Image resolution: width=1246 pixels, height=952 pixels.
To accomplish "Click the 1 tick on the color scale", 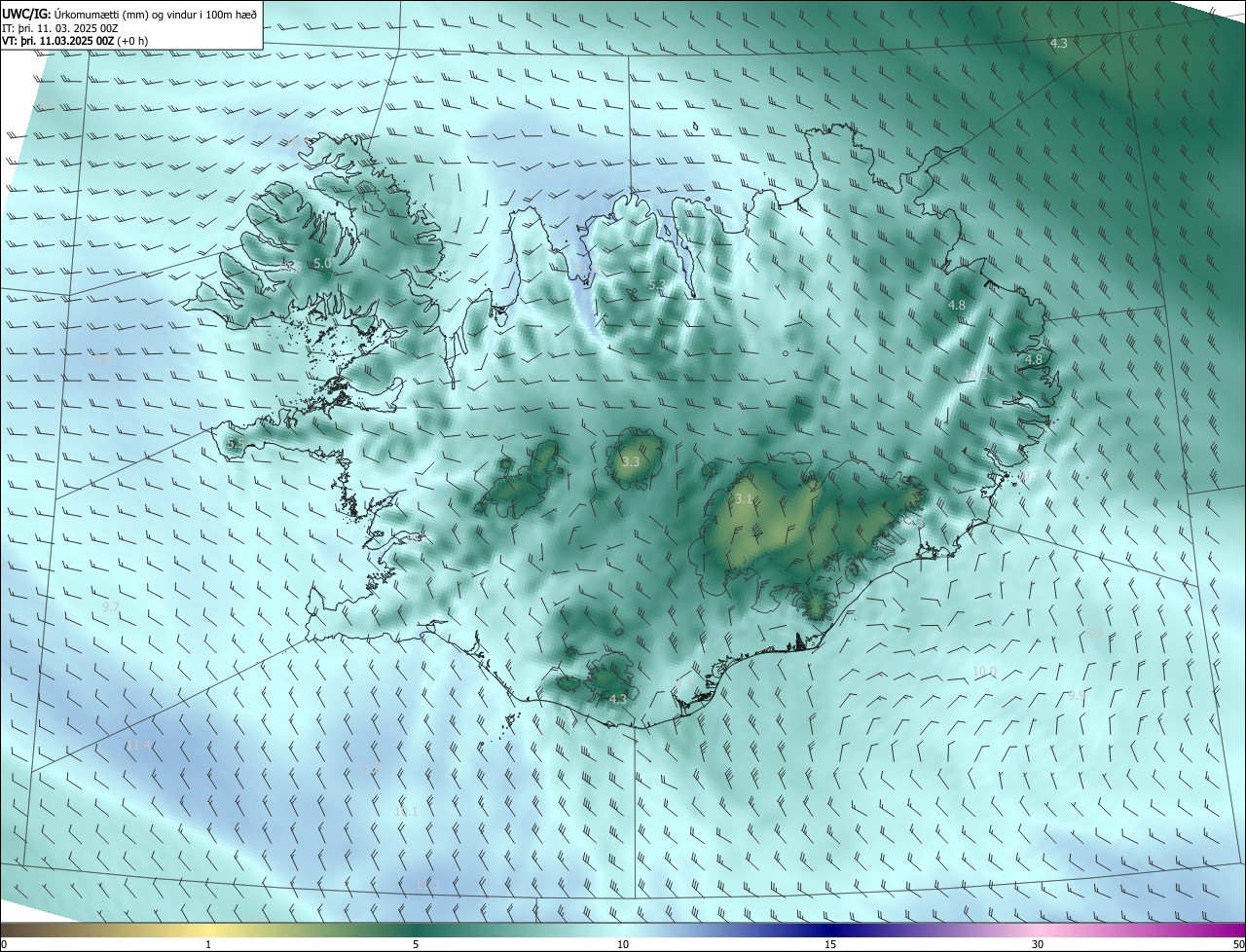I will click(x=208, y=944).
